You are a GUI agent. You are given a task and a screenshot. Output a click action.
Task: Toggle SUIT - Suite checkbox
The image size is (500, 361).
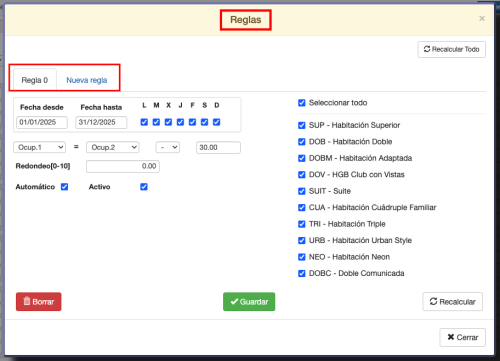[302, 191]
